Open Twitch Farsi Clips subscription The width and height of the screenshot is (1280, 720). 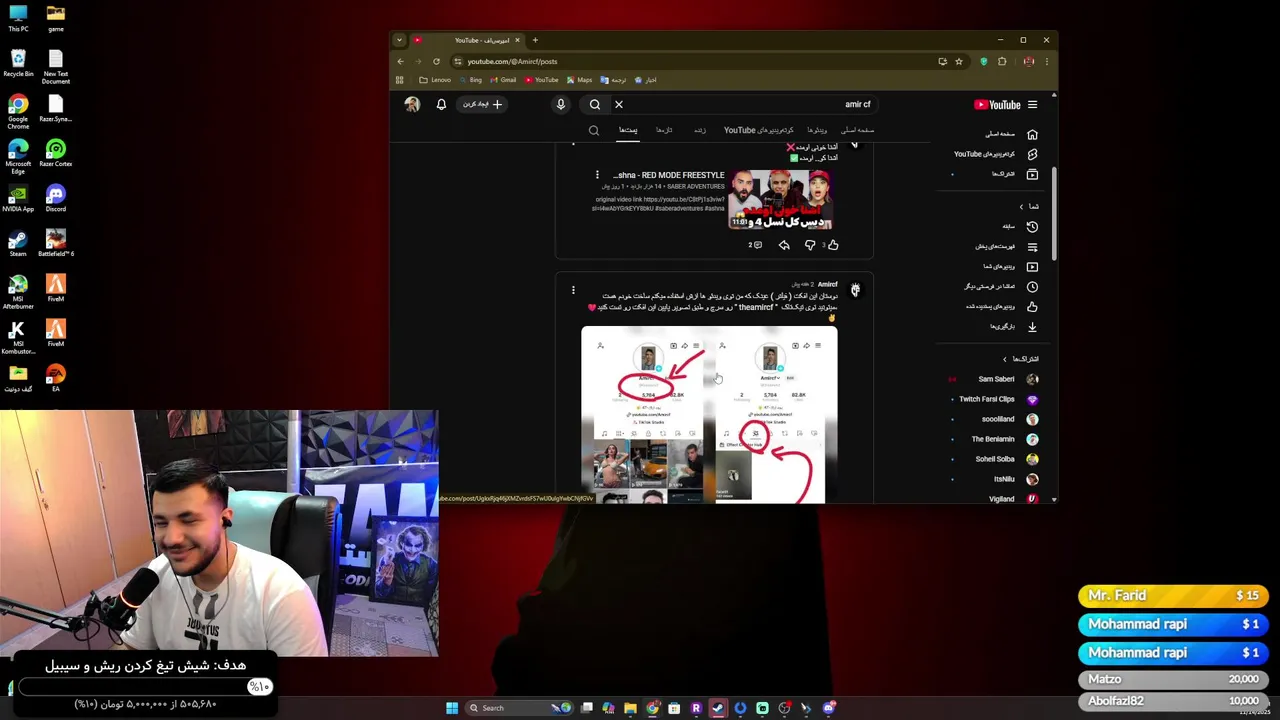997,399
